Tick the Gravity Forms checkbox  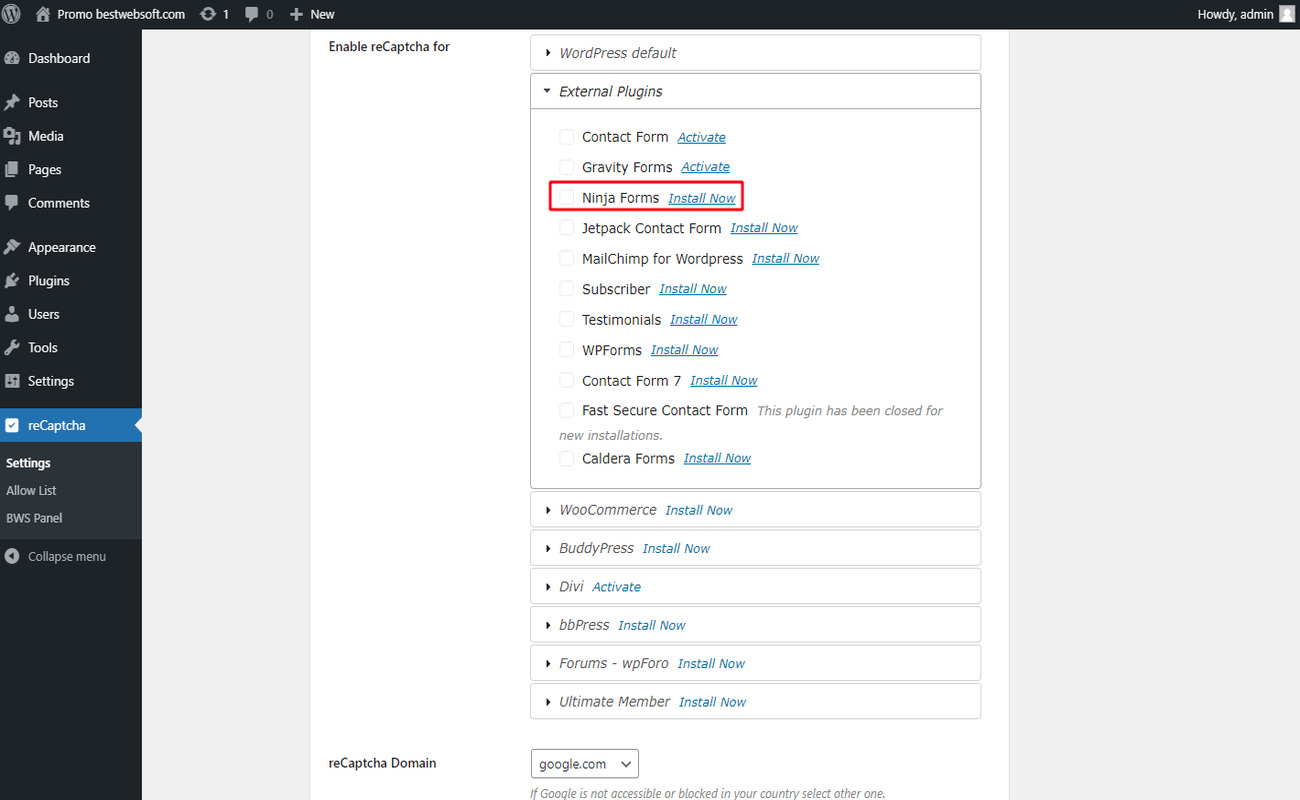coord(566,167)
